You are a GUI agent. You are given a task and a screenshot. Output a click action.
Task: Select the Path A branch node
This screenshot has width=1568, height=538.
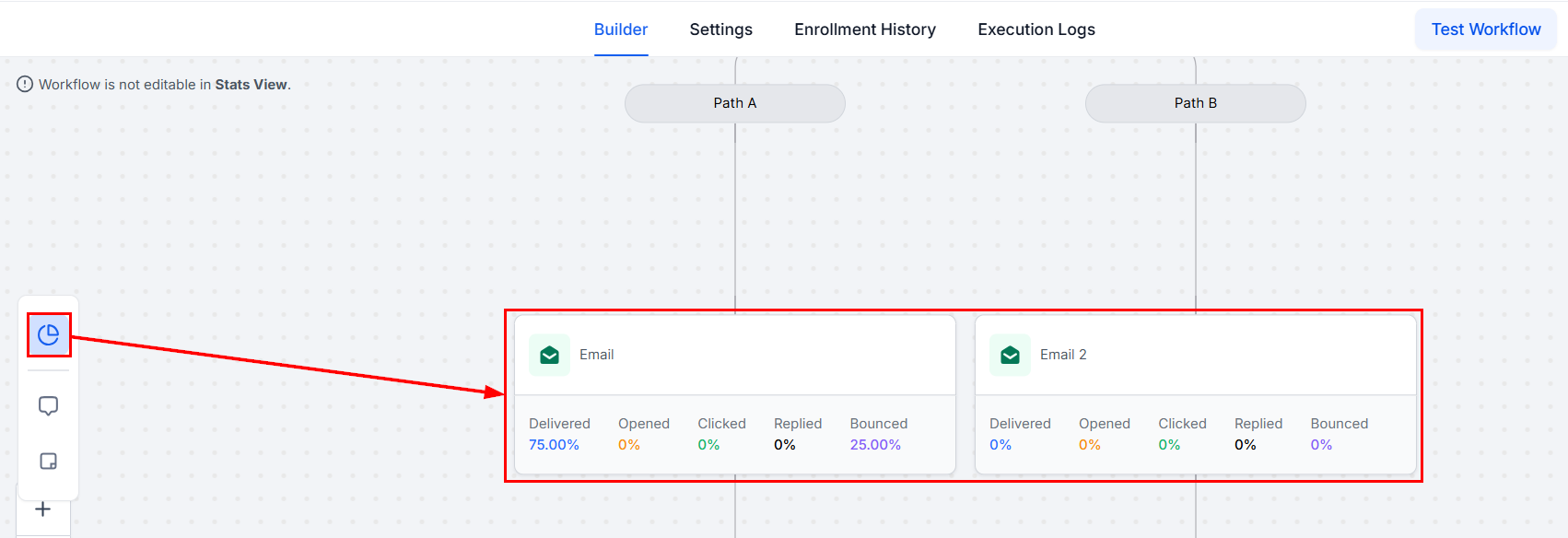pyautogui.click(x=735, y=103)
